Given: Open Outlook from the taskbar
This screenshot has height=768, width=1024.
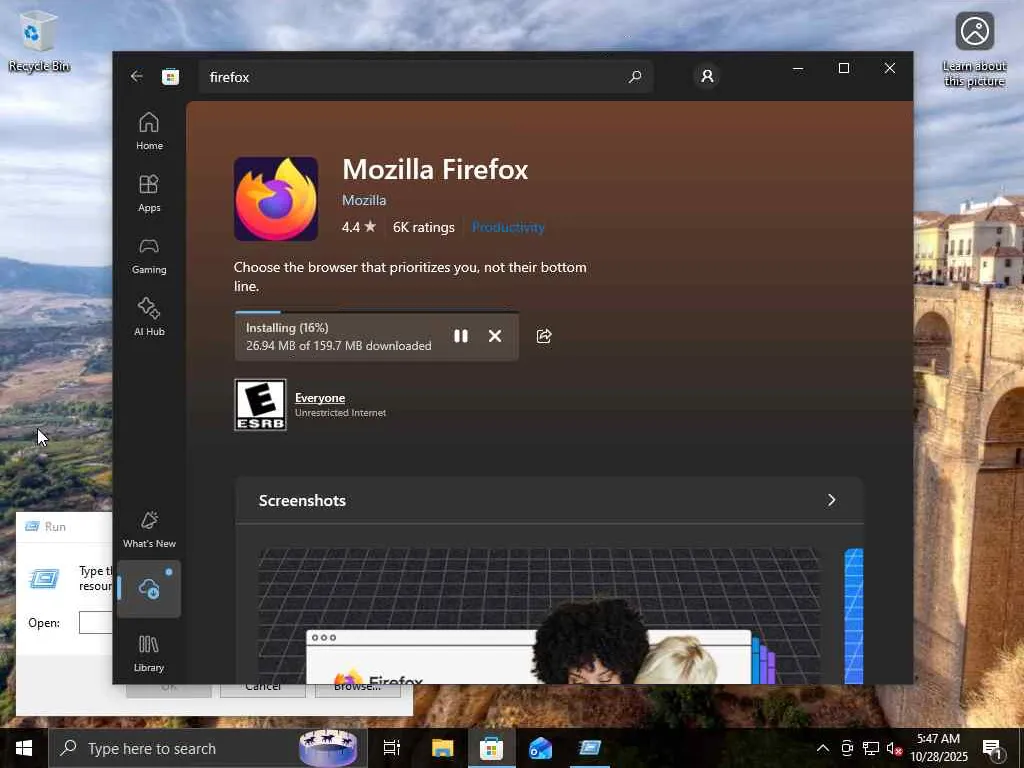Looking at the screenshot, I should coord(540,748).
